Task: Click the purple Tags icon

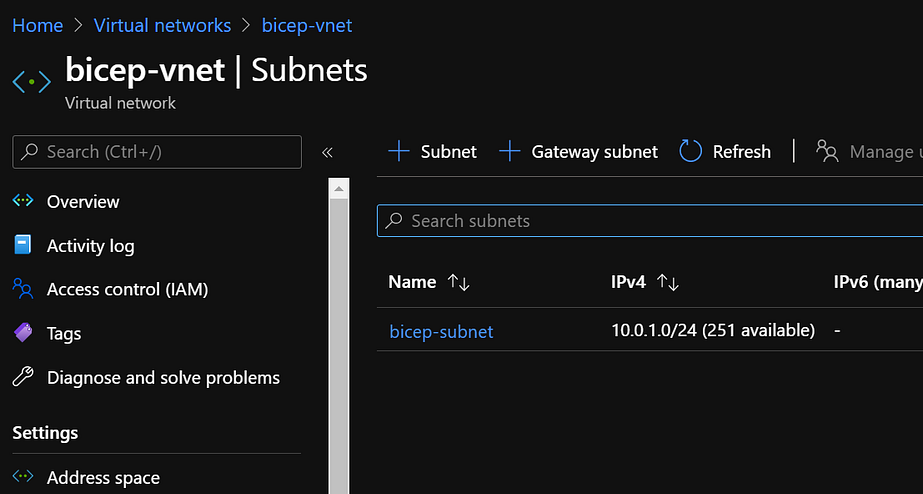Action: 23,333
